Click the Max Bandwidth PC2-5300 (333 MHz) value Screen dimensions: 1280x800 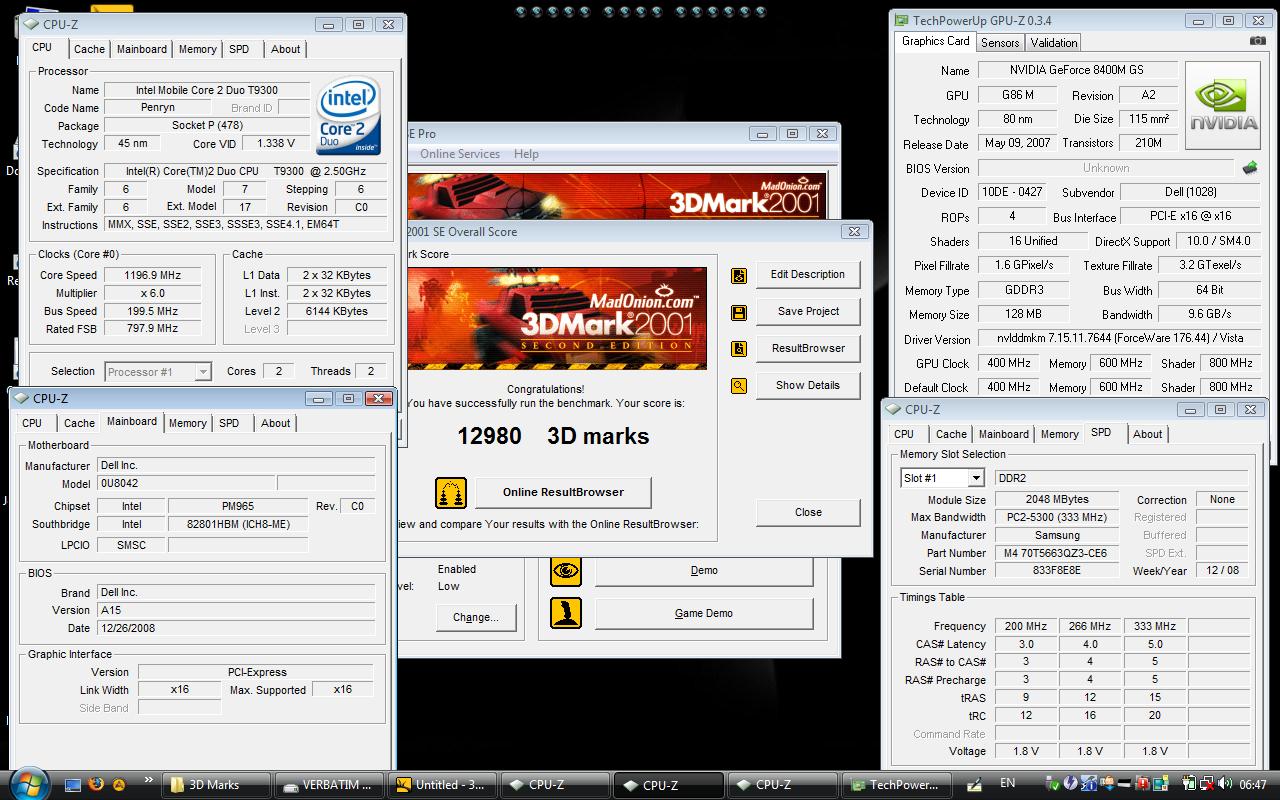1057,517
